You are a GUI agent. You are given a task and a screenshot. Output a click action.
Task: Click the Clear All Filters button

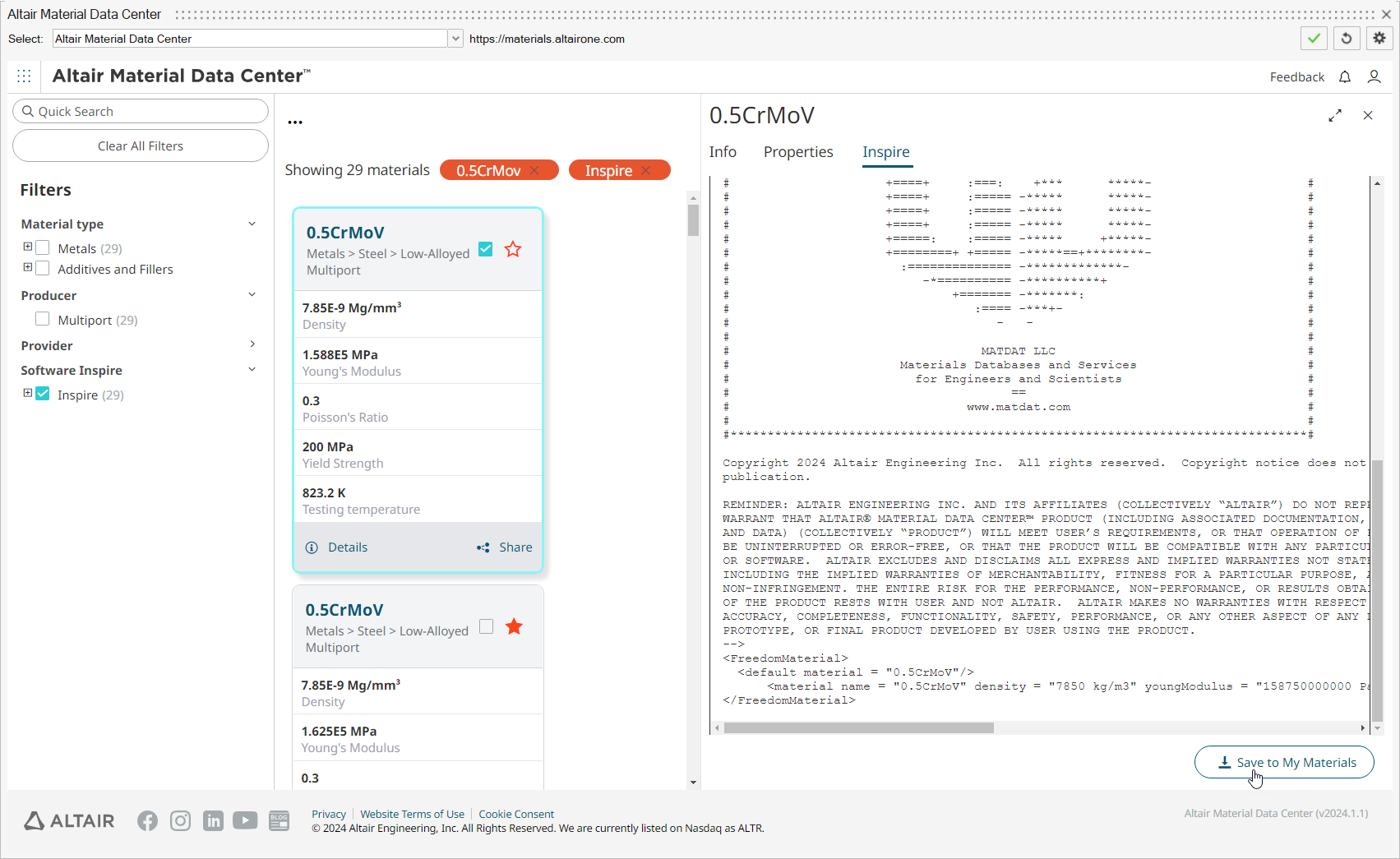click(141, 146)
